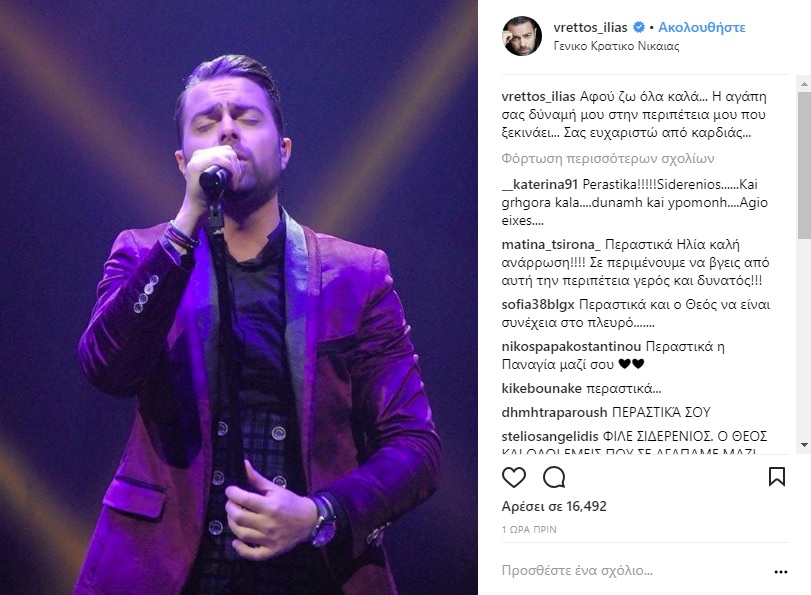Image resolution: width=811 pixels, height=595 pixels.
Task: Click the blue verified badge icon
Action: [639, 27]
